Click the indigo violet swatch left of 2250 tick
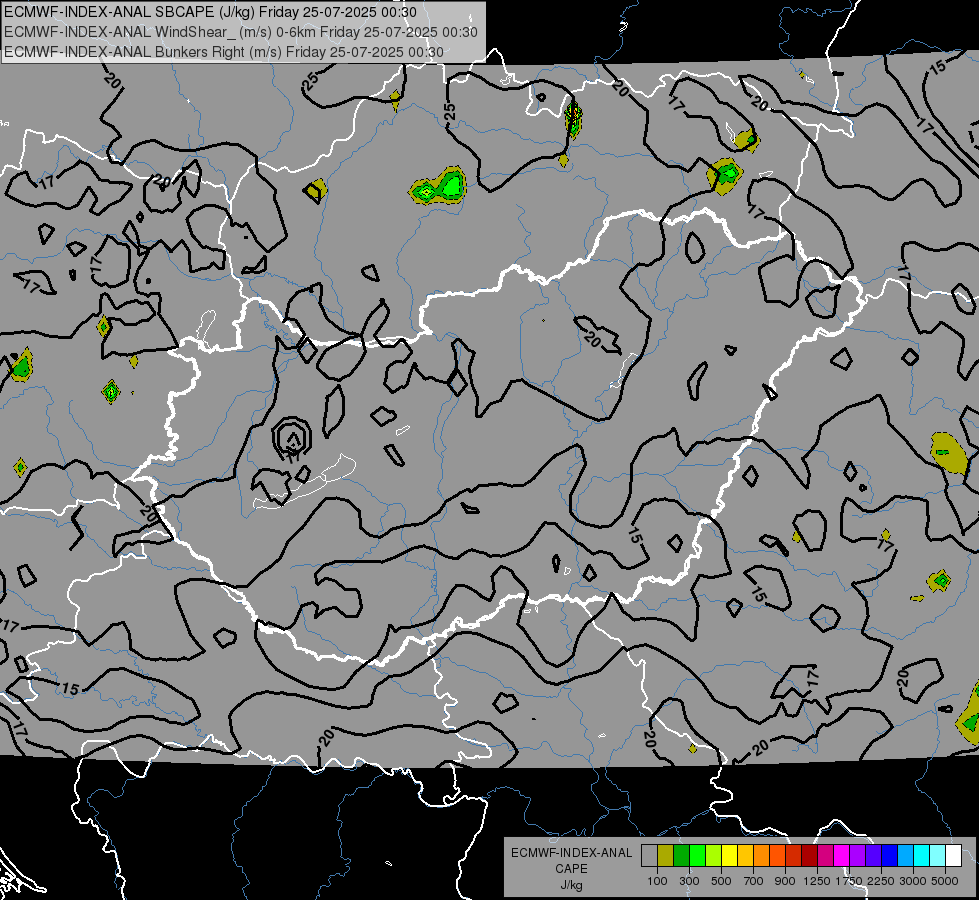The height and width of the screenshot is (900, 979). (x=873, y=856)
